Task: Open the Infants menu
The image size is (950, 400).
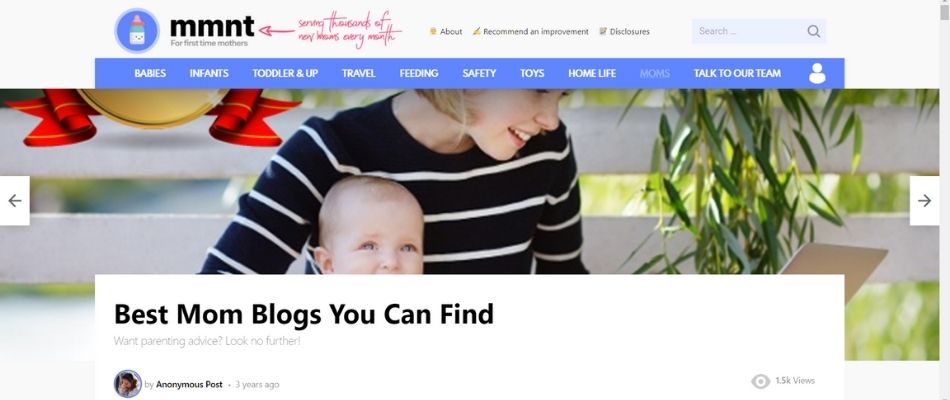Action: (x=209, y=73)
